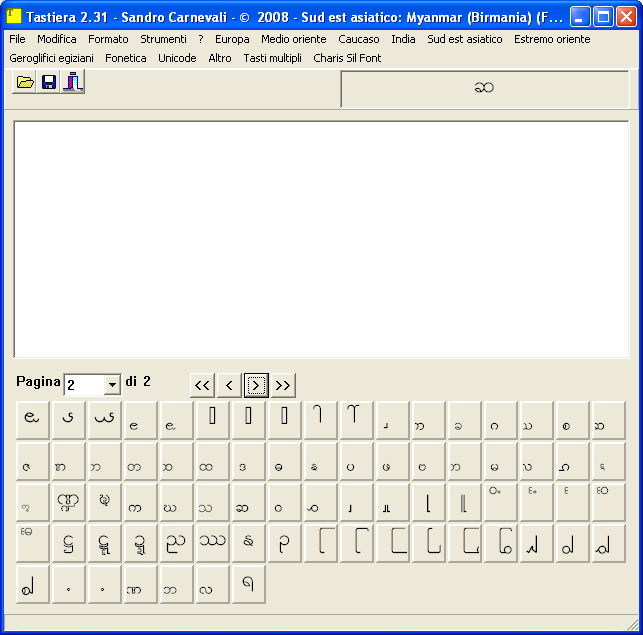Insert the large ည character key
Viewport: 643px width, 635px height.
coord(176,543)
